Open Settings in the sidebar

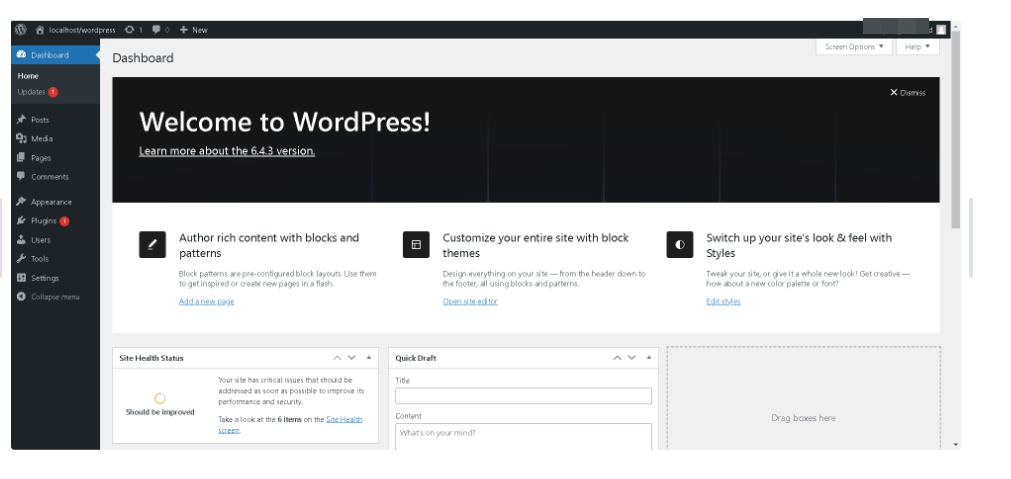[x=44, y=278]
